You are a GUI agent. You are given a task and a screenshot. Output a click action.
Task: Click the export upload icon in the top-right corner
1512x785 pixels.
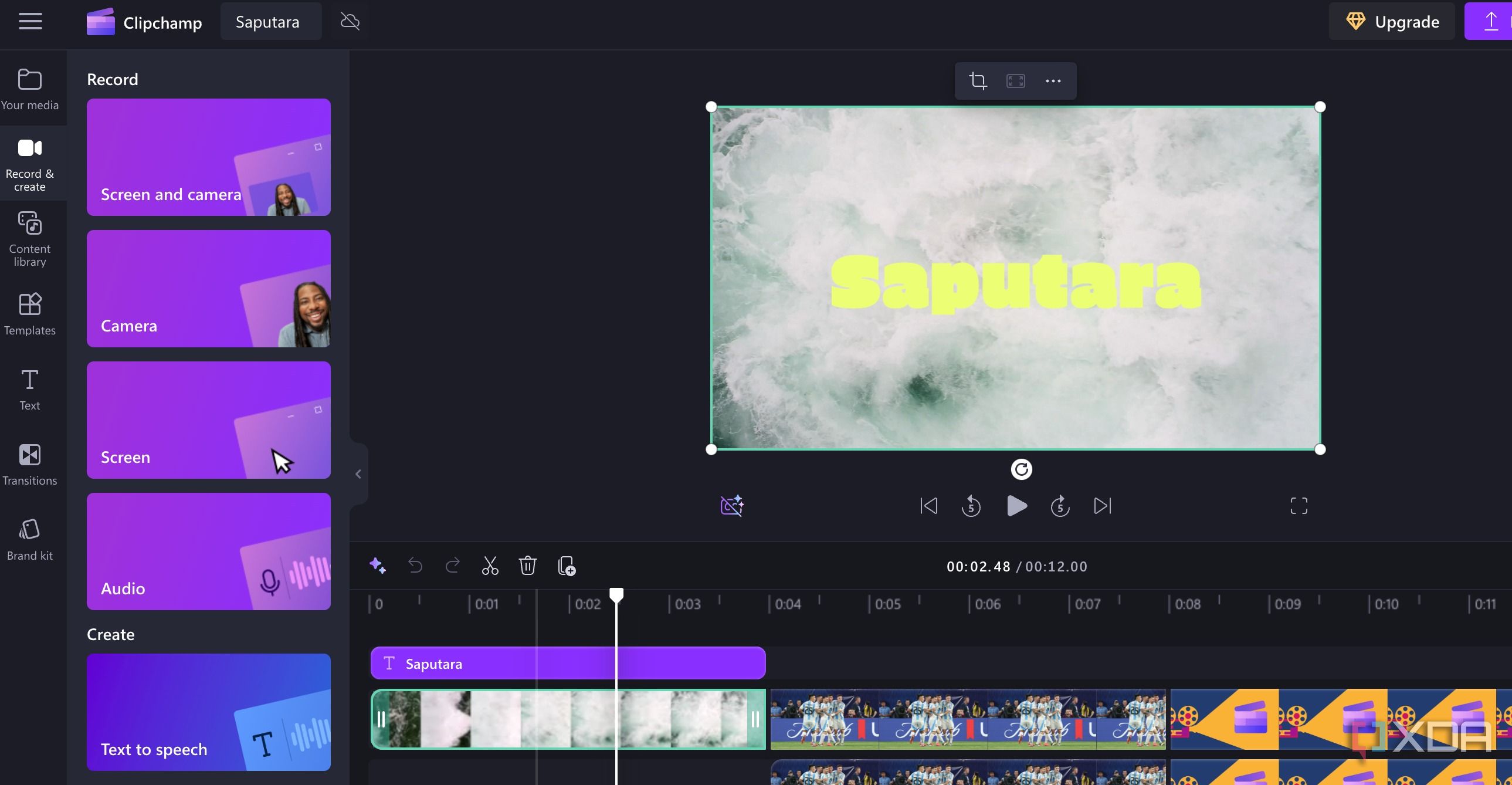tap(1490, 21)
